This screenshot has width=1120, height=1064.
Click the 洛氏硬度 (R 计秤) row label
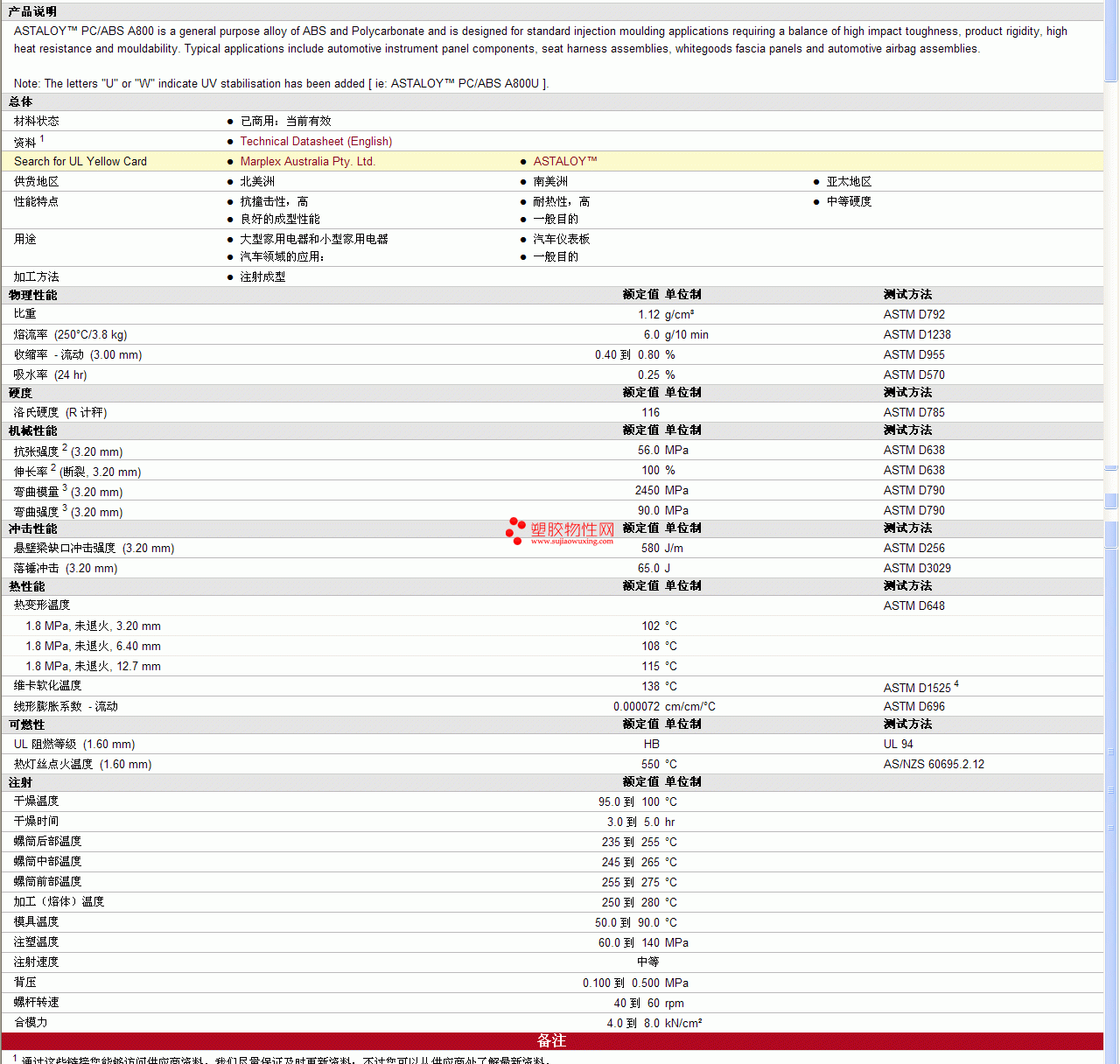[60, 412]
